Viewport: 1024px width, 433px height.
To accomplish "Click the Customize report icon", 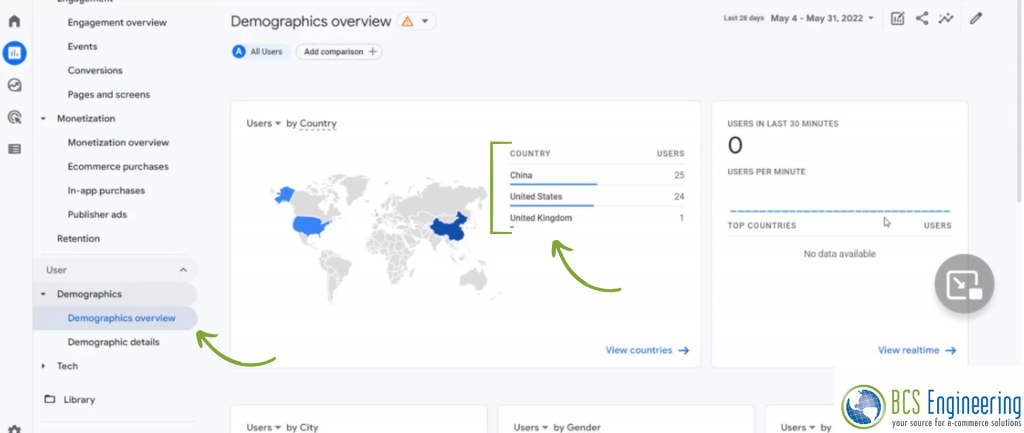I will tap(898, 19).
